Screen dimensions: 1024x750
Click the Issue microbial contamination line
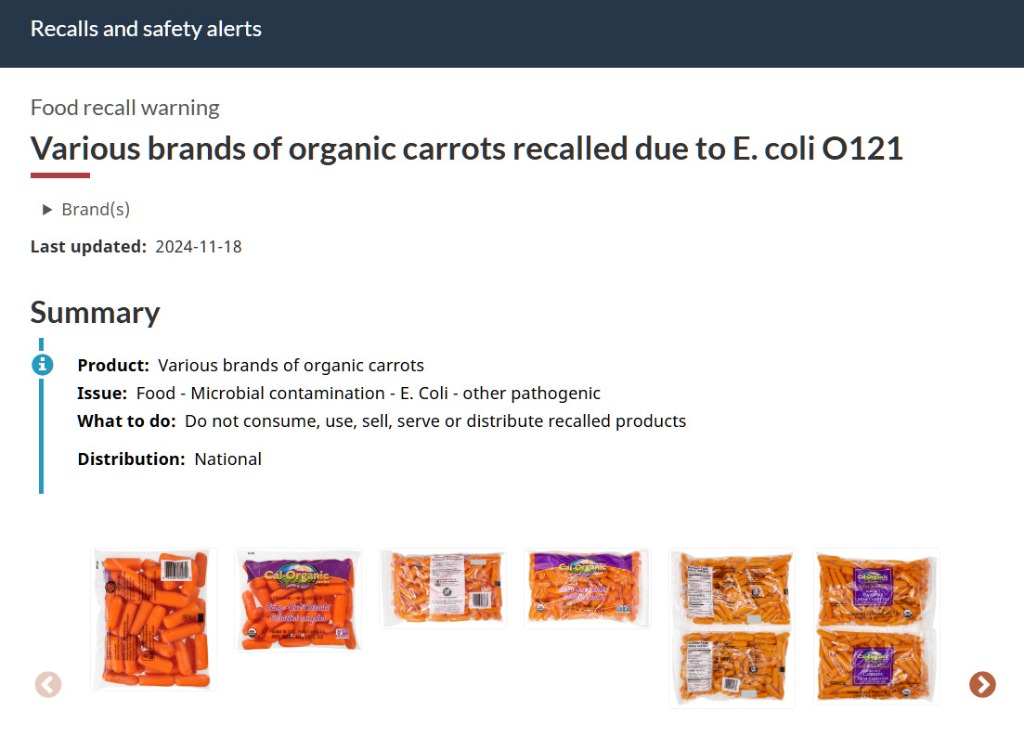point(339,393)
